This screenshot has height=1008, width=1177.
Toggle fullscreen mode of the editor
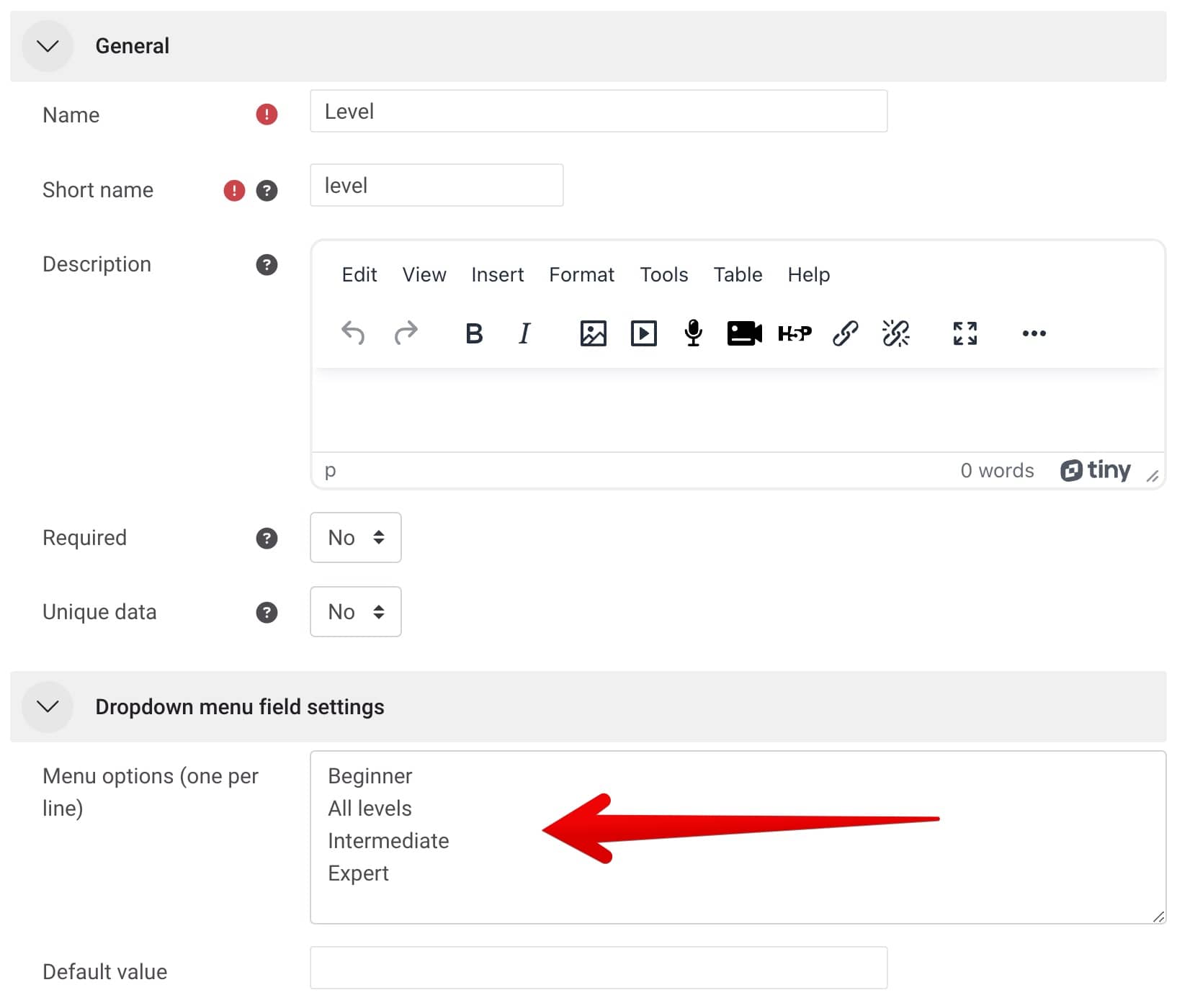tap(965, 333)
